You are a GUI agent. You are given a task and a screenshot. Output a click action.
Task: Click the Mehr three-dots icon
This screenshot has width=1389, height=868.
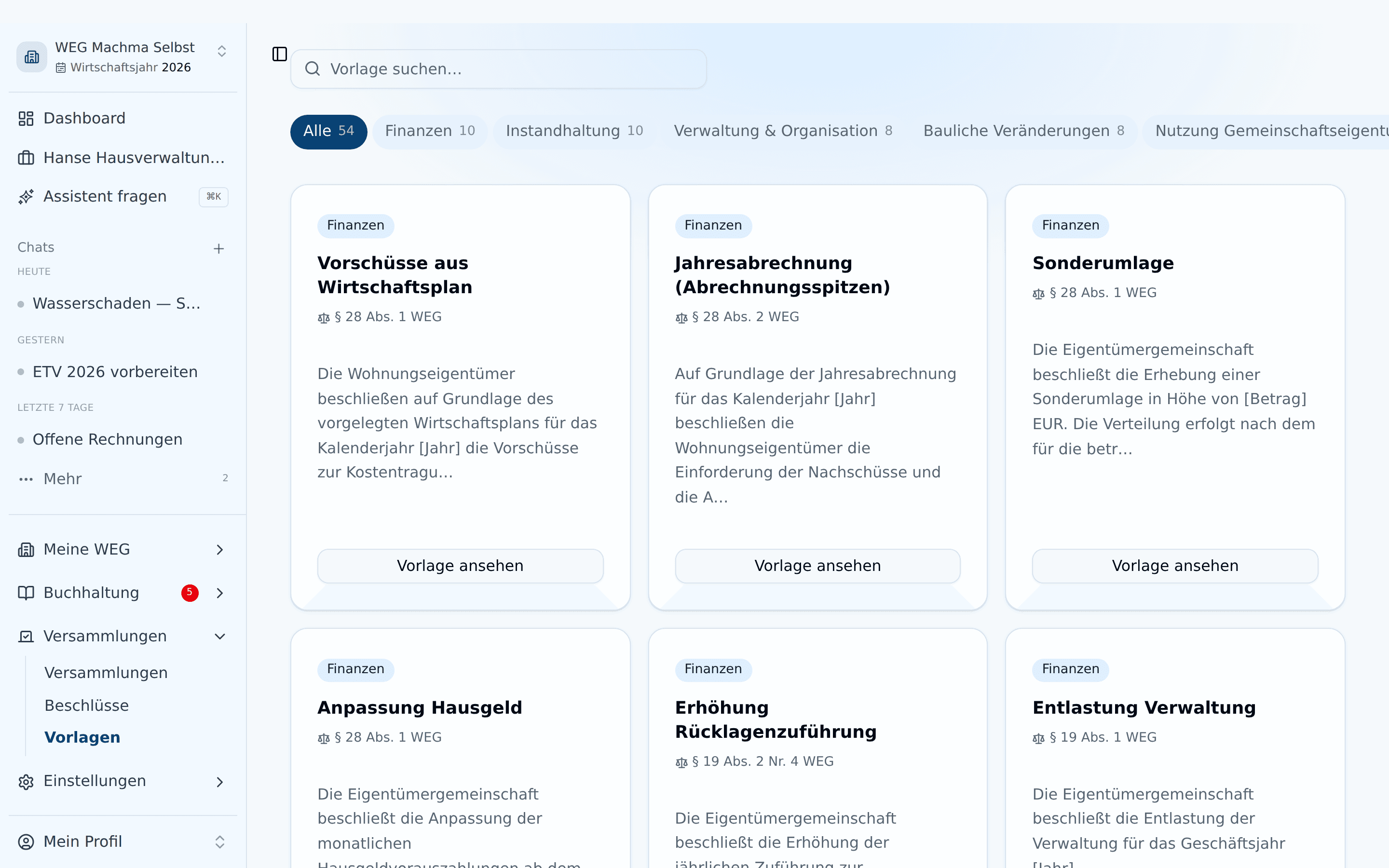pyautogui.click(x=26, y=479)
